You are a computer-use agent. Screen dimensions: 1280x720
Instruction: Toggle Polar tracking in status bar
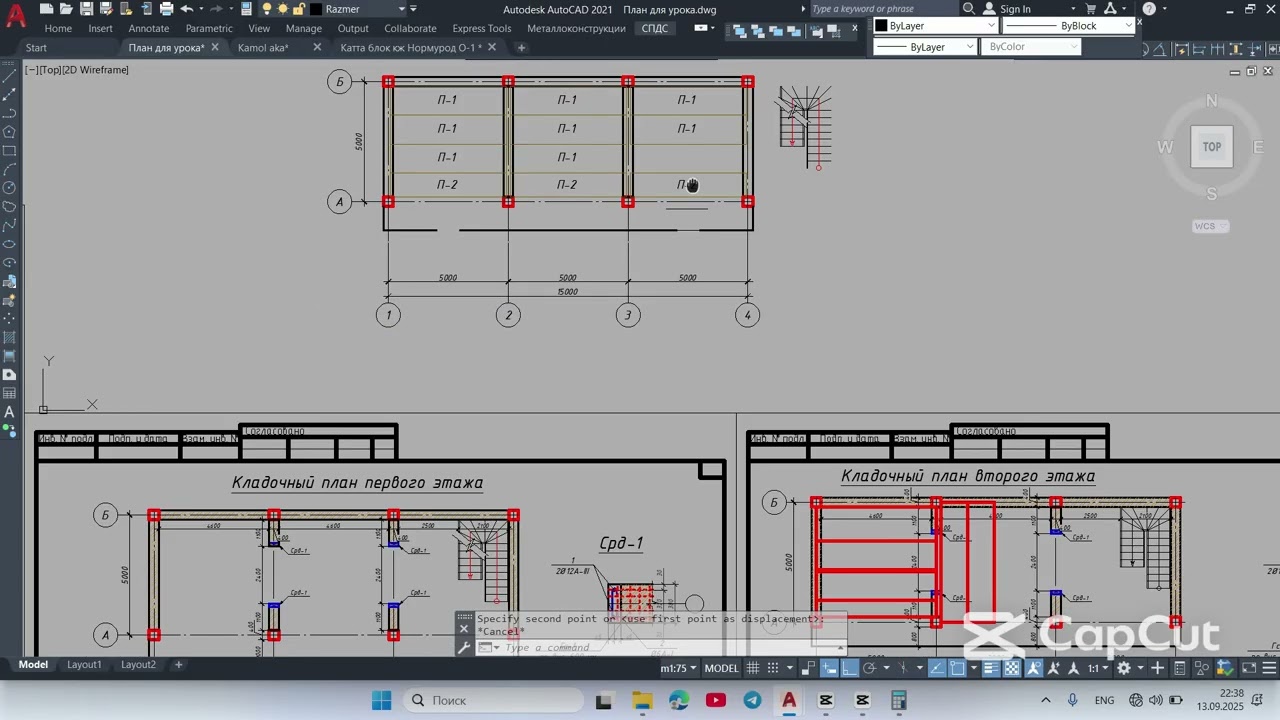coord(869,668)
